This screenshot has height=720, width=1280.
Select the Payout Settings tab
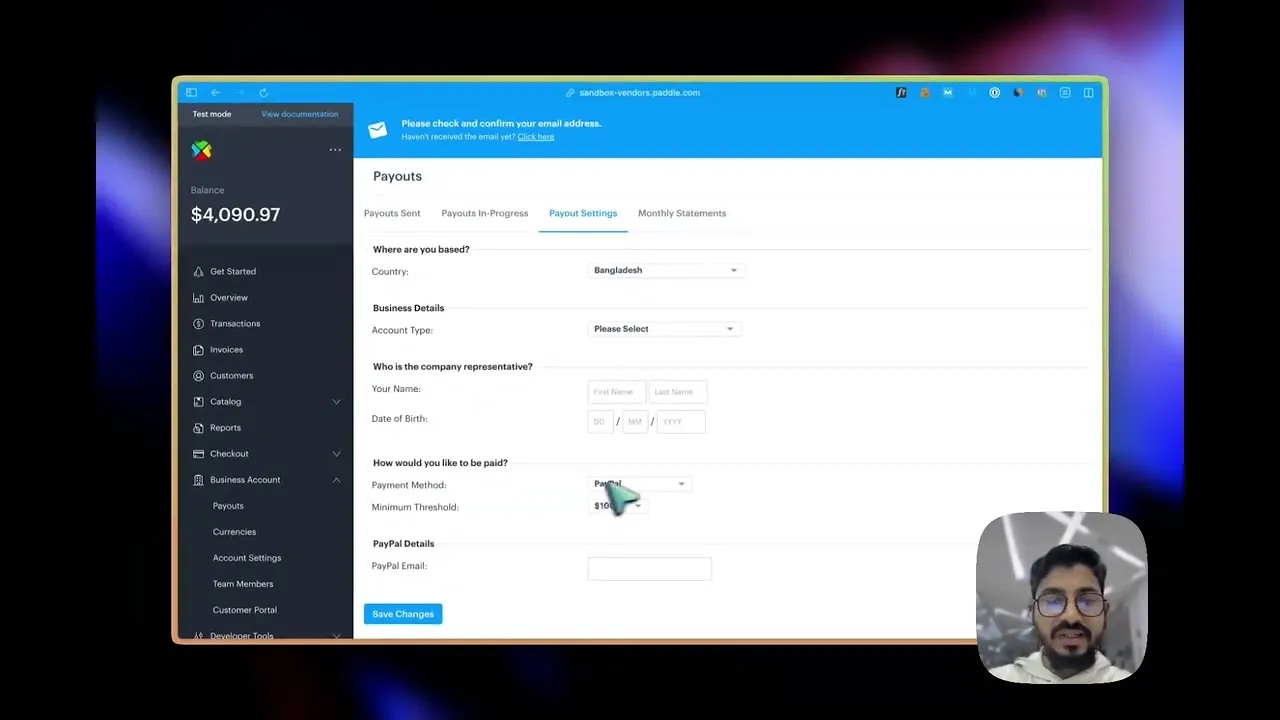pos(583,213)
